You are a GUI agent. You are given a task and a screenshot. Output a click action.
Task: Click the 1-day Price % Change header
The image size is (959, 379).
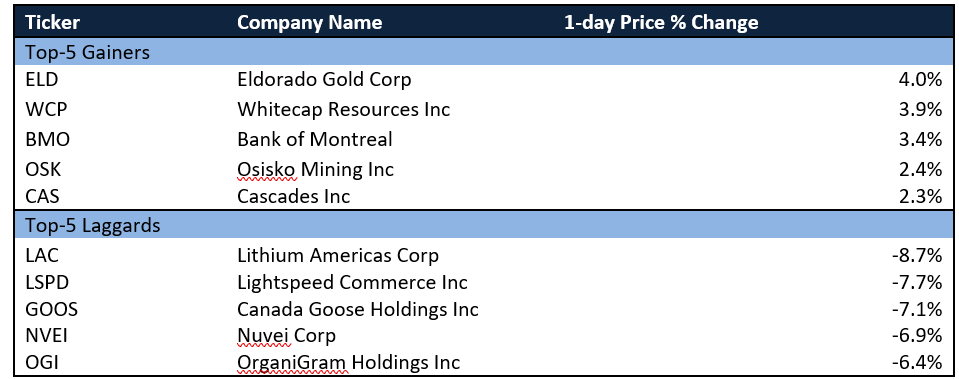[x=661, y=23]
